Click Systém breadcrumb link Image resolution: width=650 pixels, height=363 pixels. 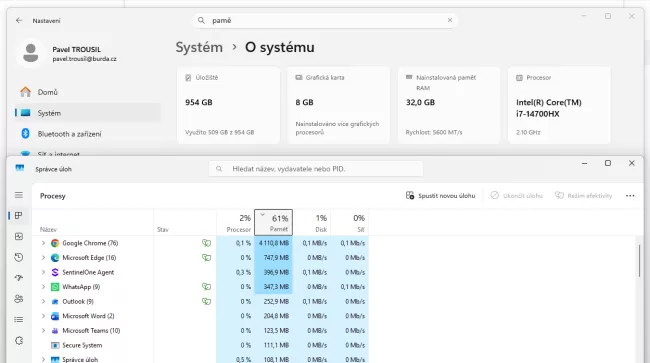click(199, 47)
